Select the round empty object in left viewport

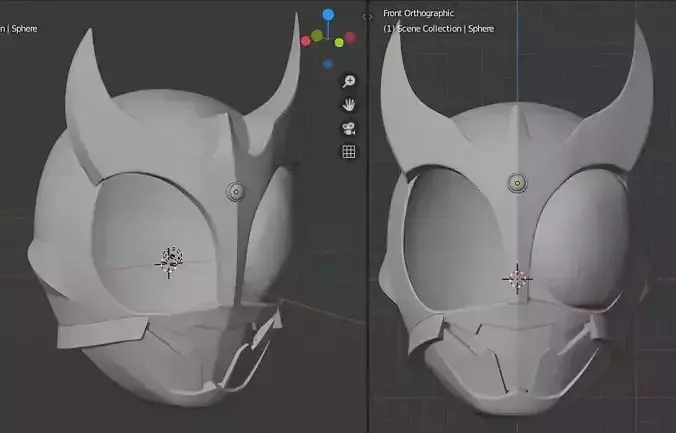[x=236, y=191]
